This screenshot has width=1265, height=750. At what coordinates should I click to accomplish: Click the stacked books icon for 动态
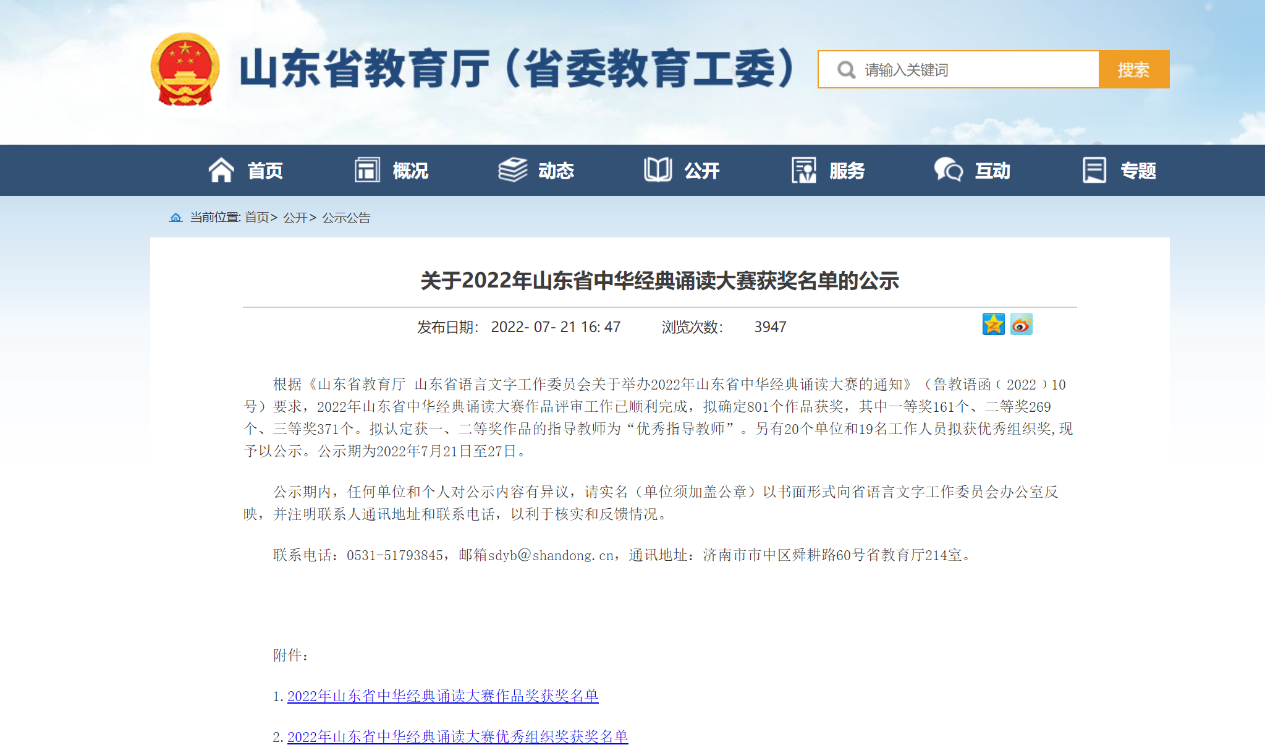click(512, 170)
